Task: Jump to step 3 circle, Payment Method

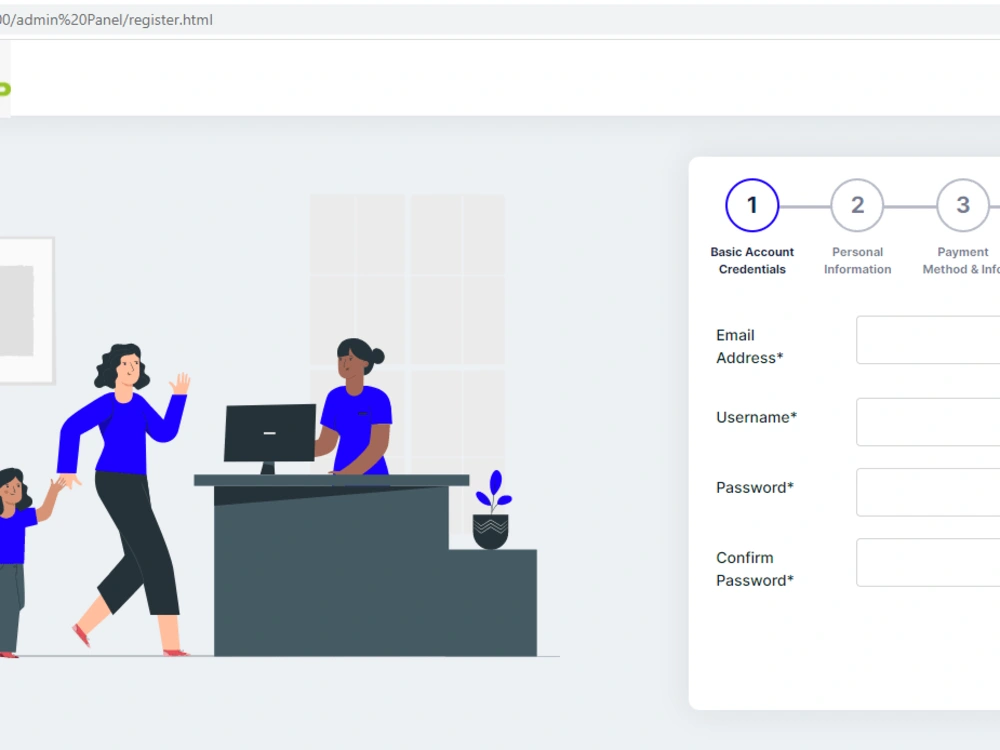Action: coord(963,205)
